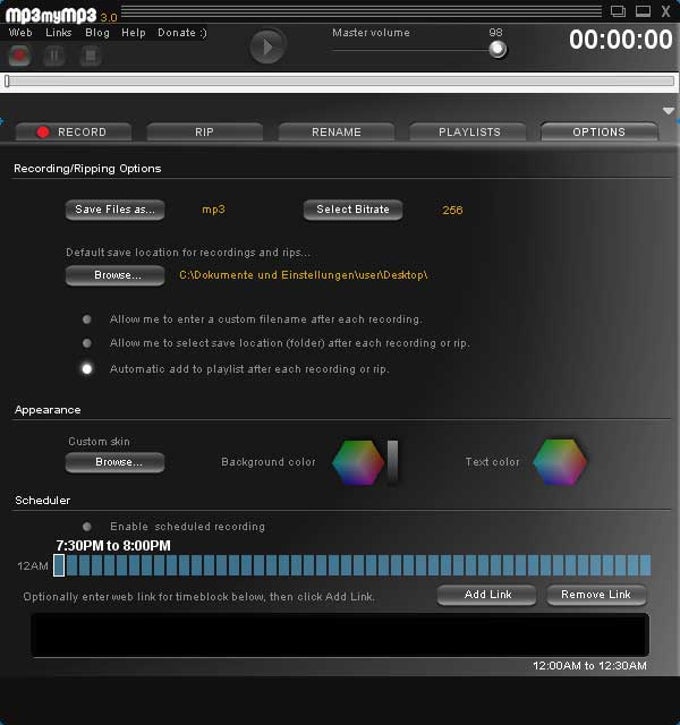The width and height of the screenshot is (680, 725).
Task: Click the minimize window icon
Action: pyautogui.click(x=643, y=11)
